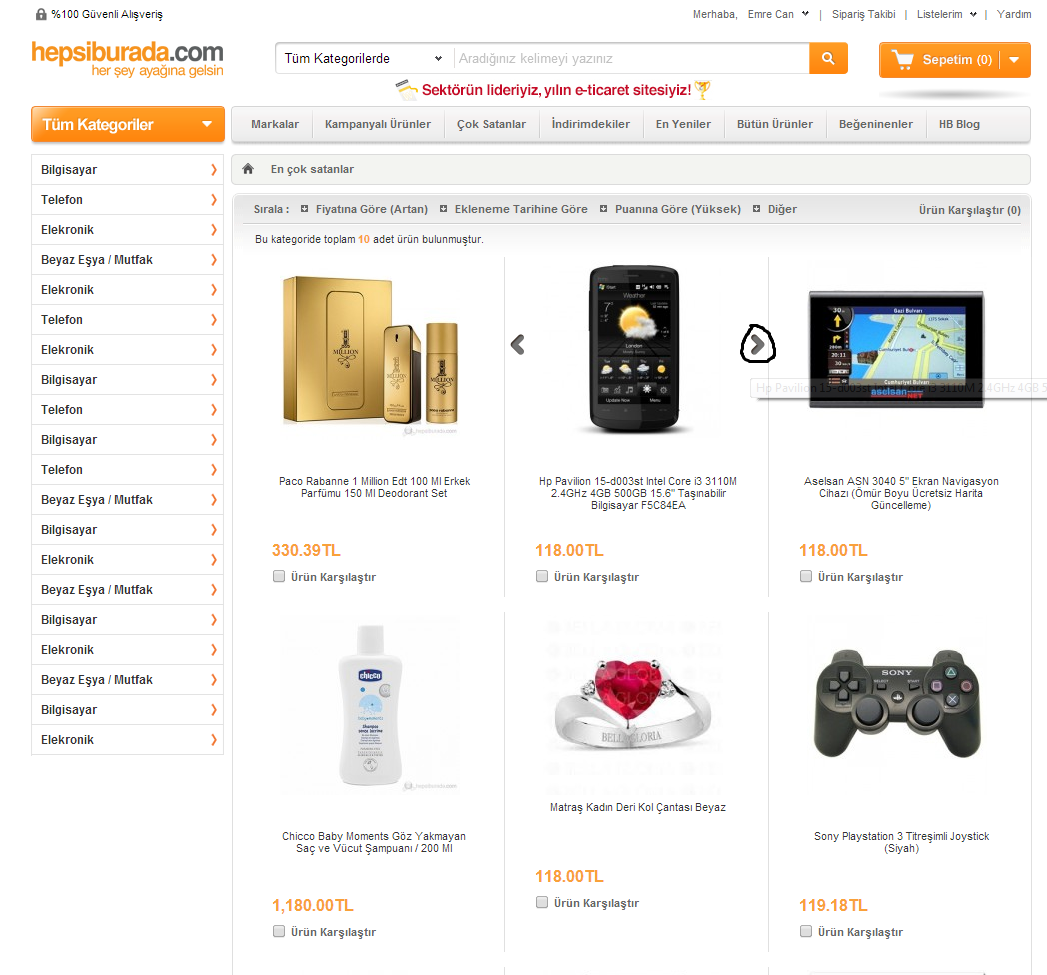Click the orange search magnifier button
The width and height of the screenshot is (1047, 975).
(x=828, y=59)
